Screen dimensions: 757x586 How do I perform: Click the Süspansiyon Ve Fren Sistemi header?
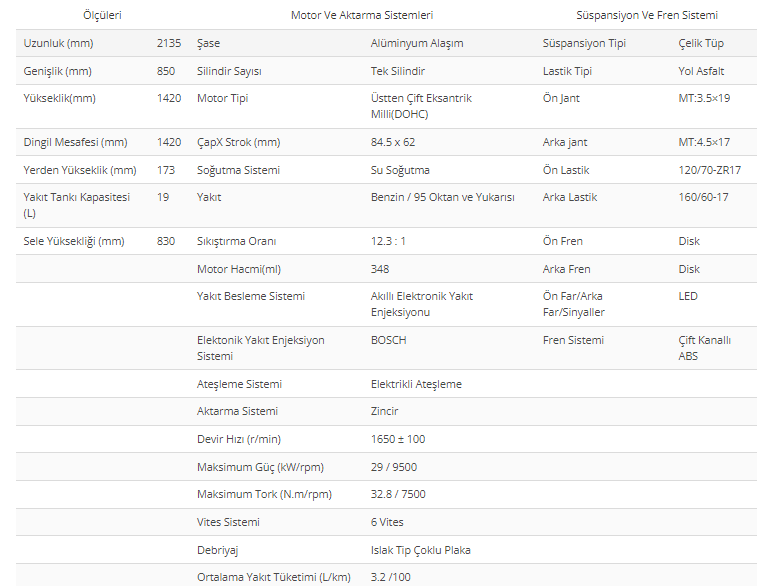(647, 15)
